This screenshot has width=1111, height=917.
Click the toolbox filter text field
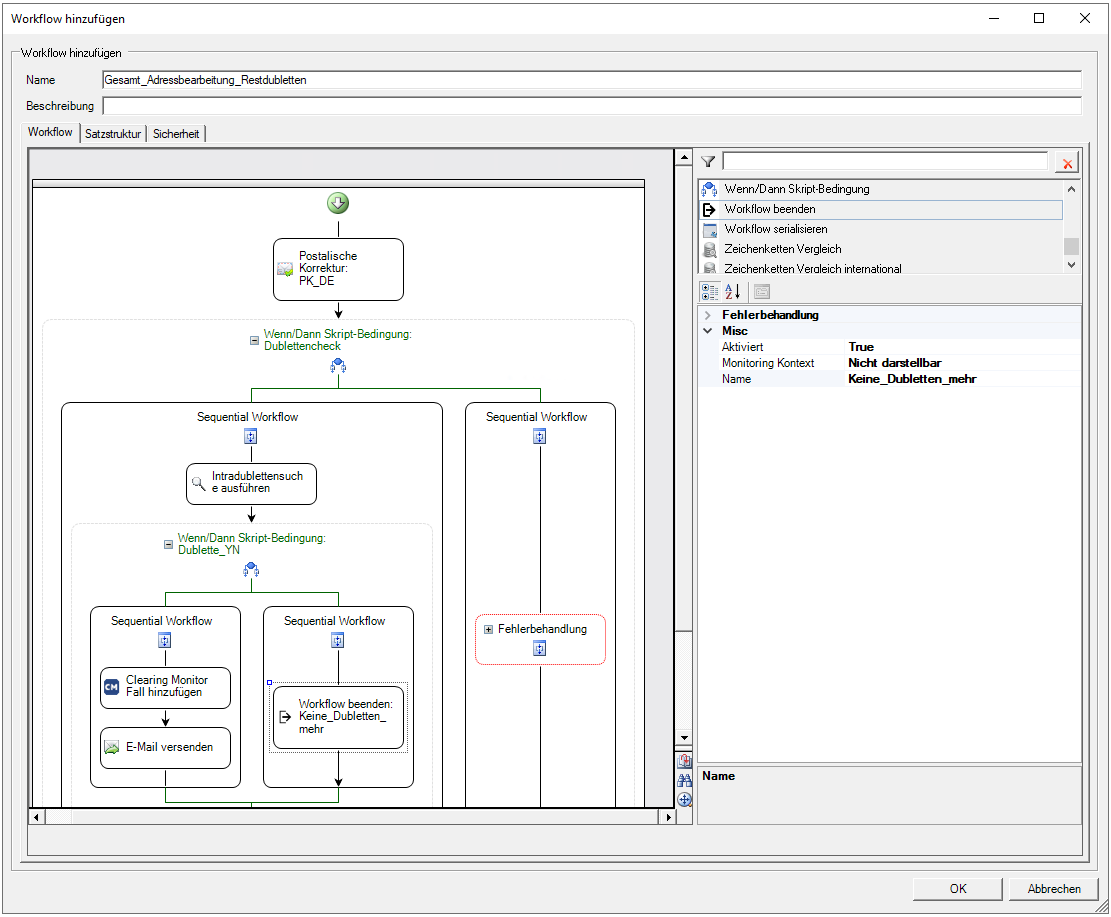pos(885,162)
